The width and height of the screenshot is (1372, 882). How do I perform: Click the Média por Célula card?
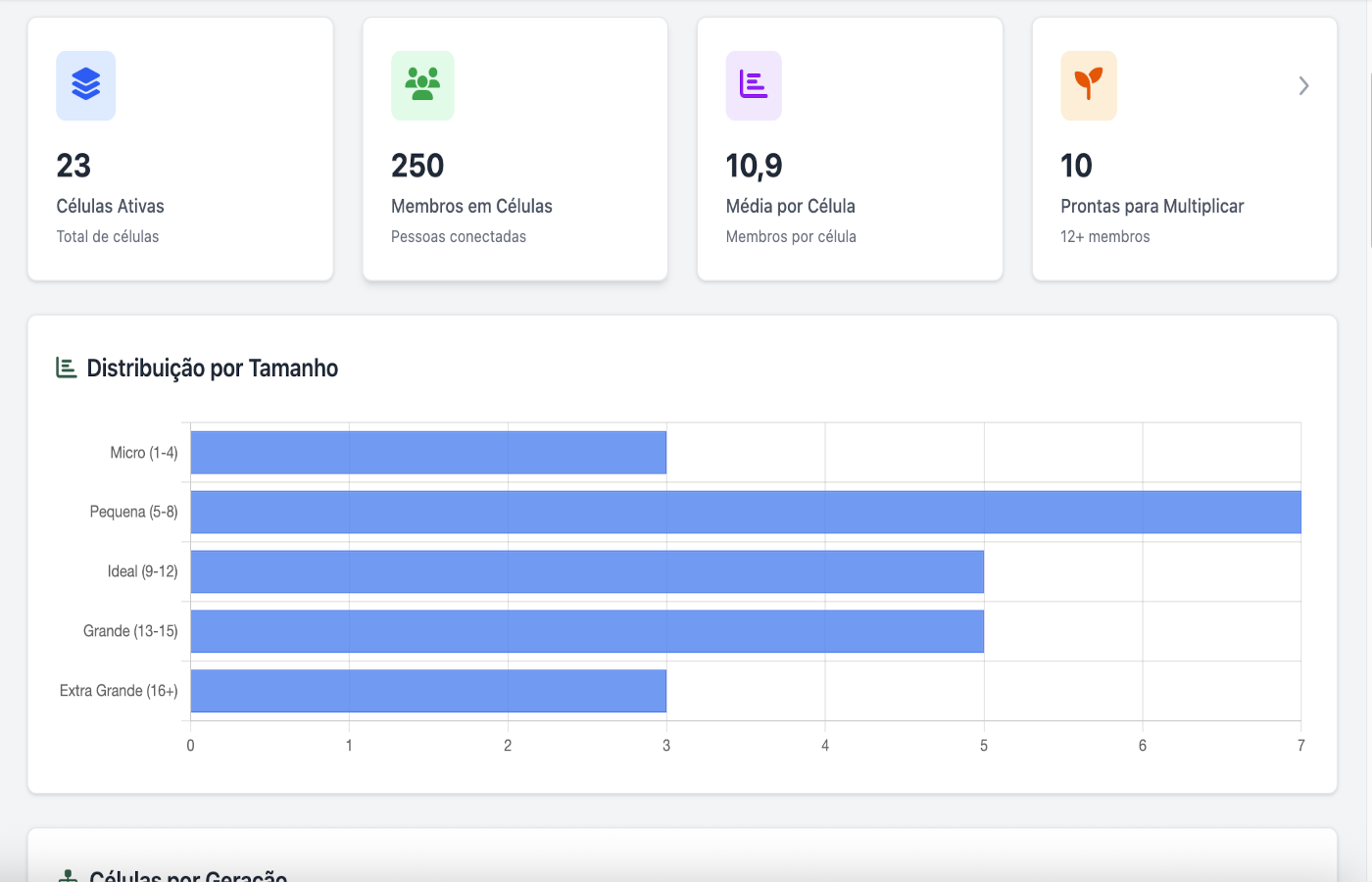pos(849,147)
